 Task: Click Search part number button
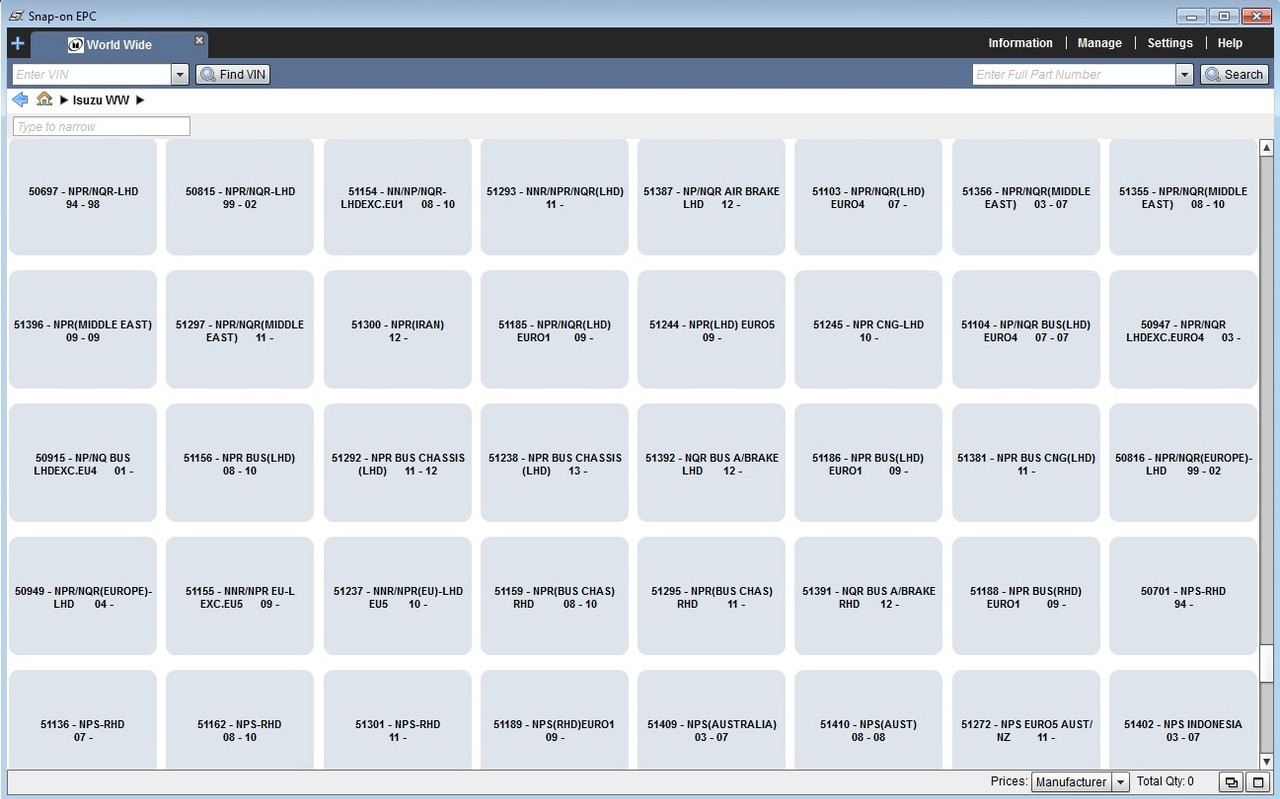click(1234, 75)
